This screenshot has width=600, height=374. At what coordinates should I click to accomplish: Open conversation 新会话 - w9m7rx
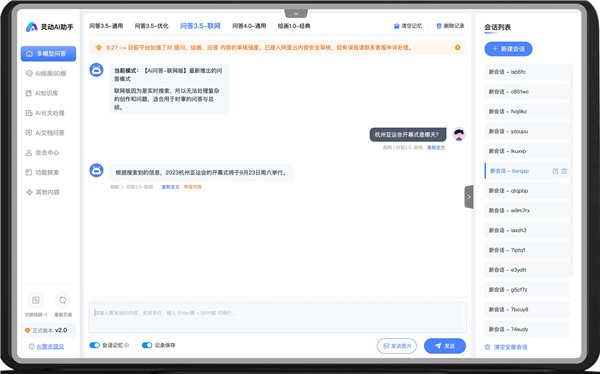(x=527, y=211)
